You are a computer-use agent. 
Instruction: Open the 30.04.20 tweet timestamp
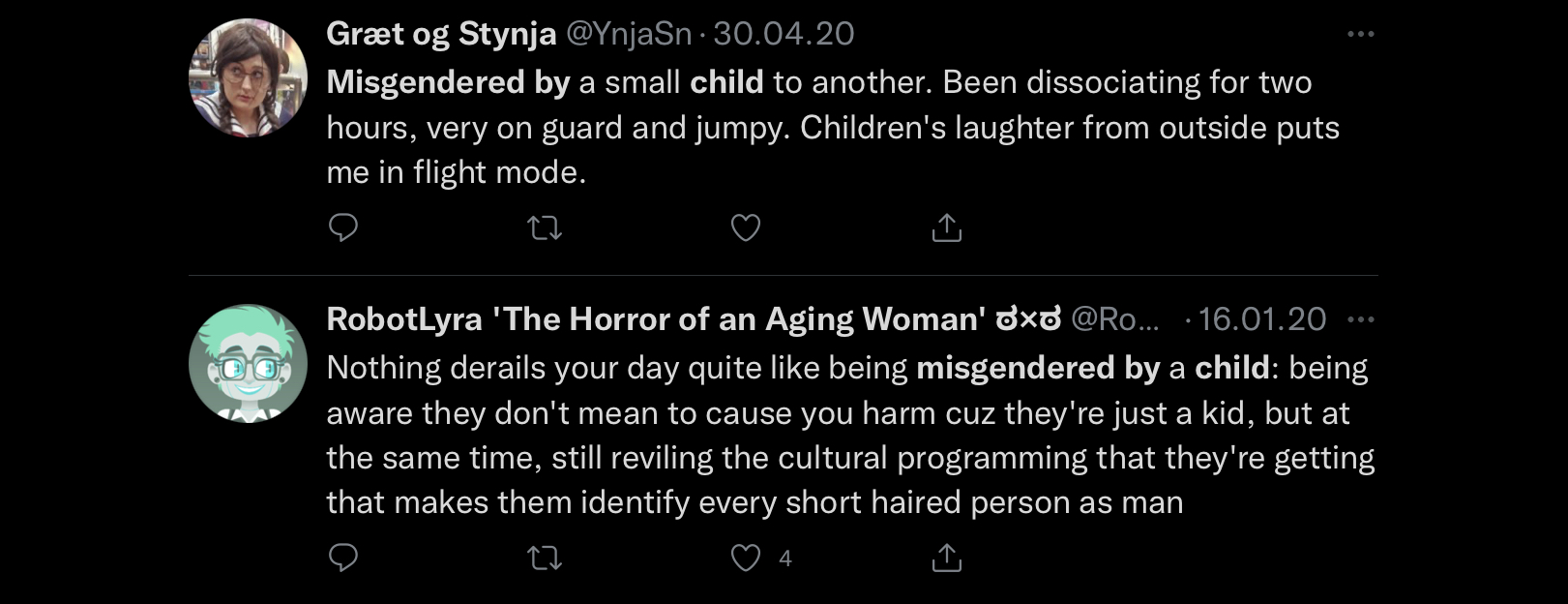coord(784,34)
